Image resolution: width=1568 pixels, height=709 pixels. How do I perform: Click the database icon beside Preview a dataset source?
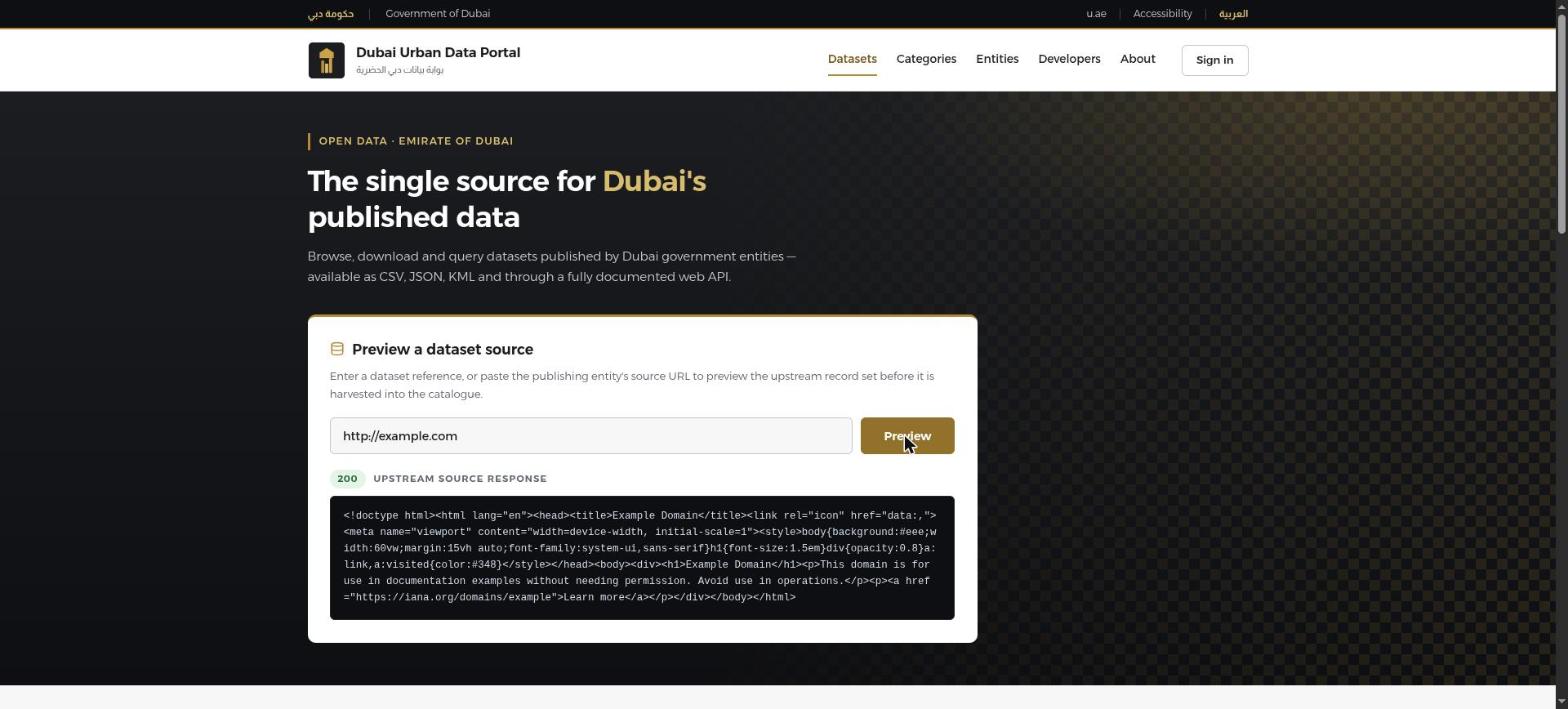[337, 349]
